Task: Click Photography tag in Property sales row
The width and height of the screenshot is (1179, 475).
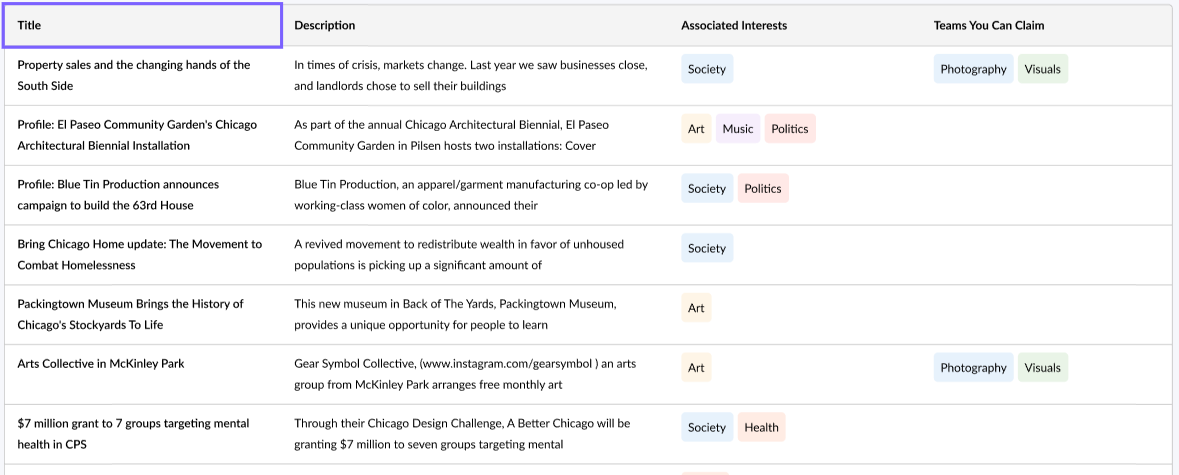Action: tap(973, 69)
